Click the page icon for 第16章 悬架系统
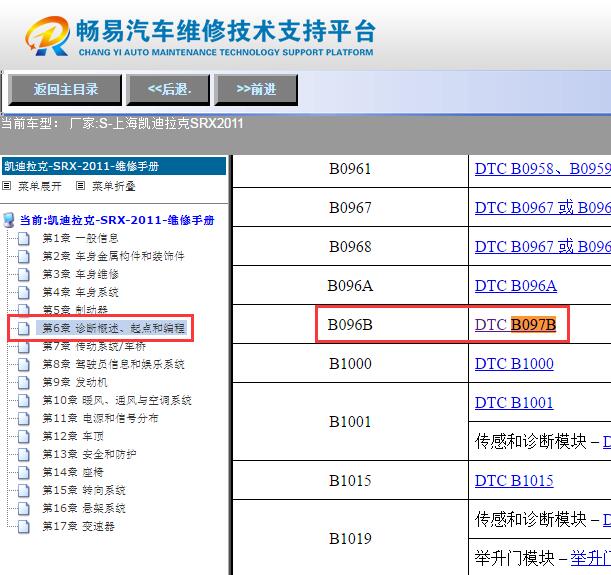This screenshot has width=611, height=575. pyautogui.click(x=23, y=508)
